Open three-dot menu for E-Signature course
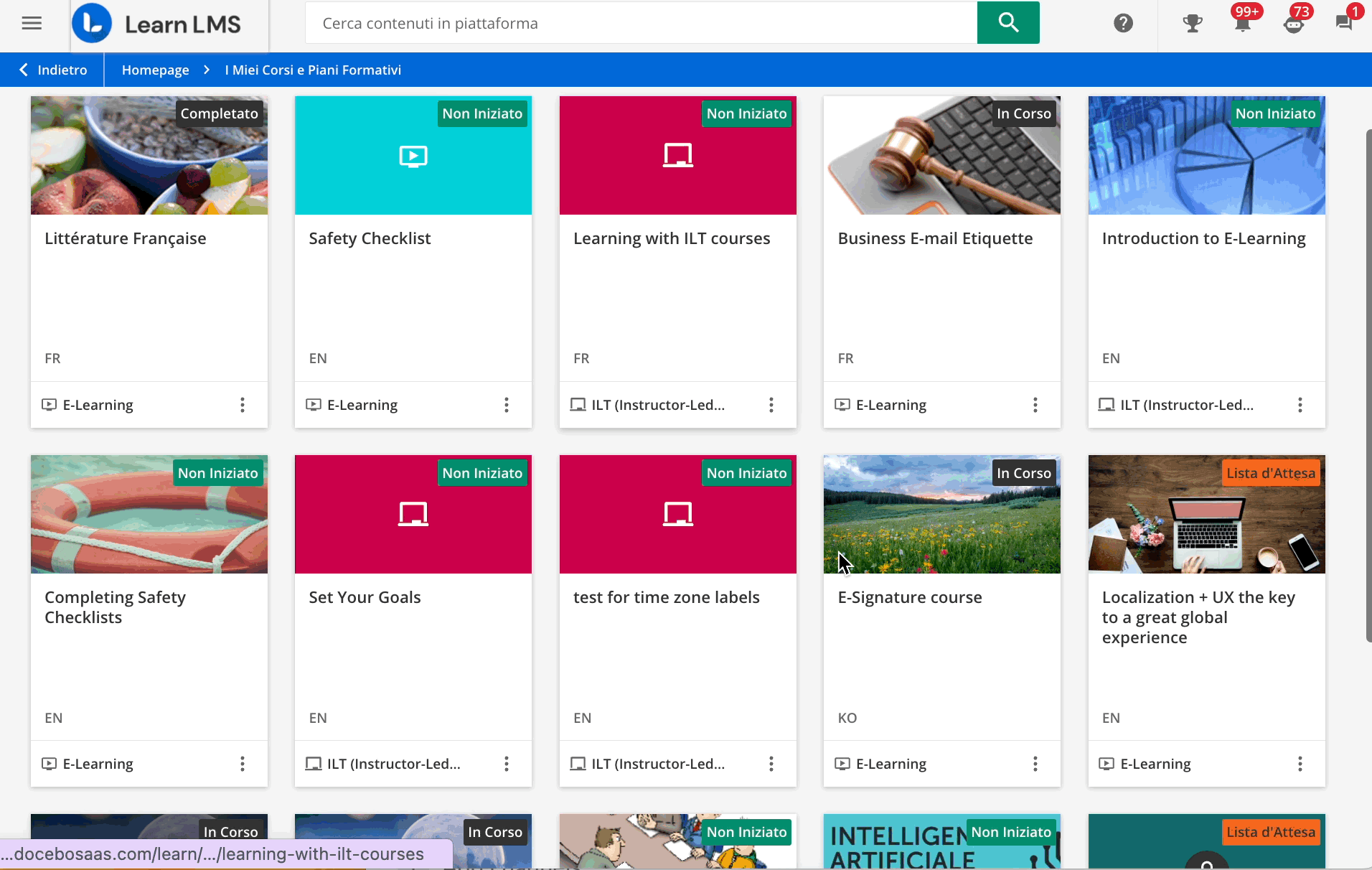 [x=1035, y=764]
